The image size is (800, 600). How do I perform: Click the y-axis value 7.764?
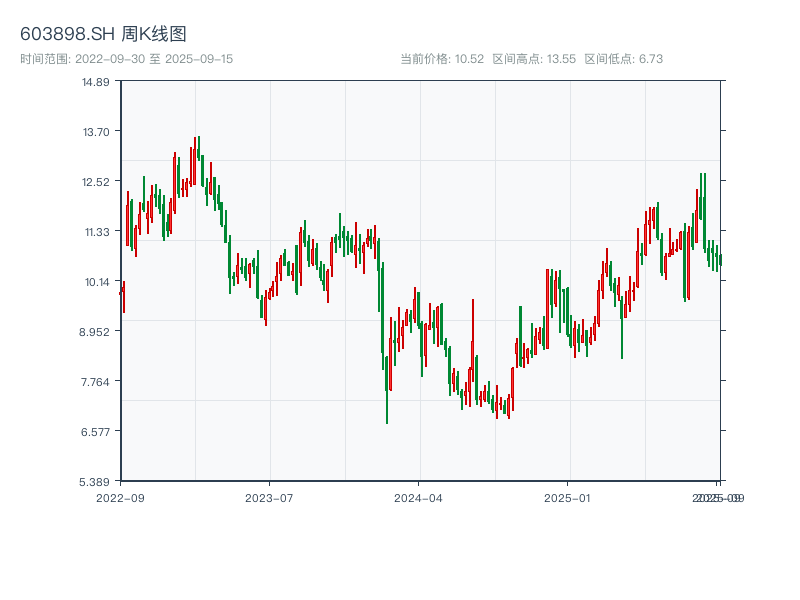[x=95, y=382]
